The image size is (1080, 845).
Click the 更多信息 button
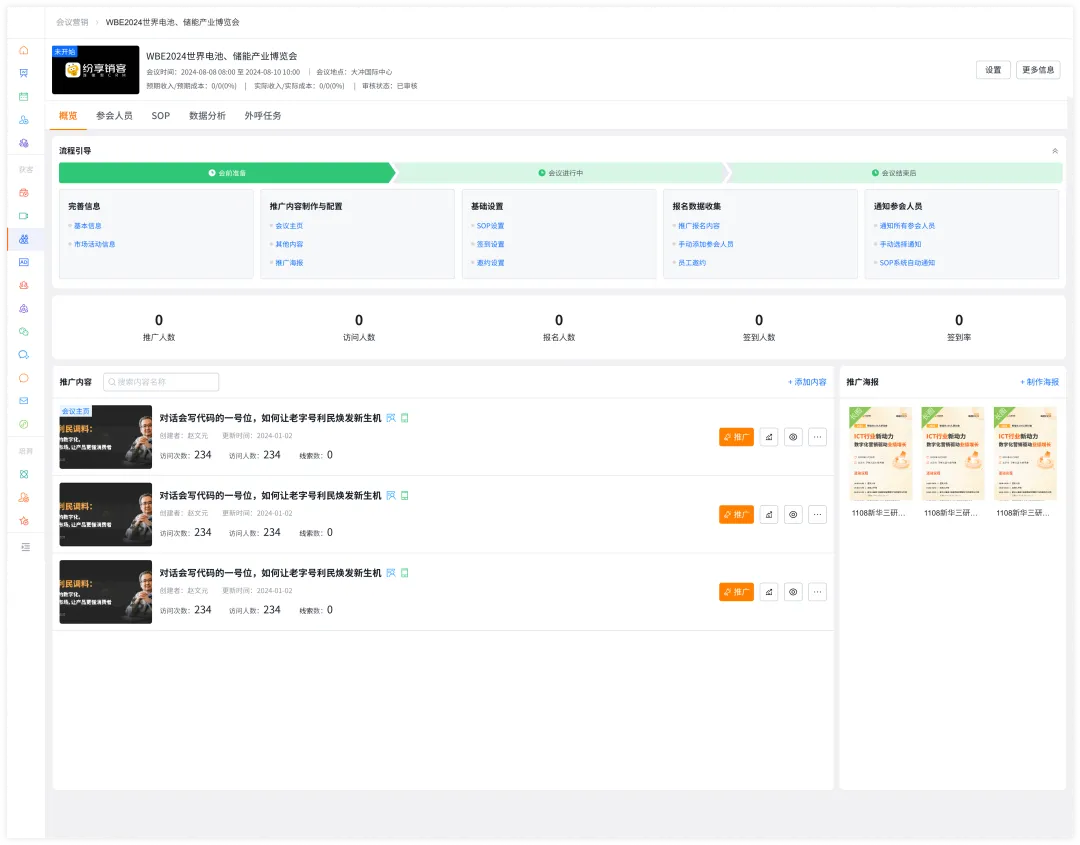click(1038, 70)
